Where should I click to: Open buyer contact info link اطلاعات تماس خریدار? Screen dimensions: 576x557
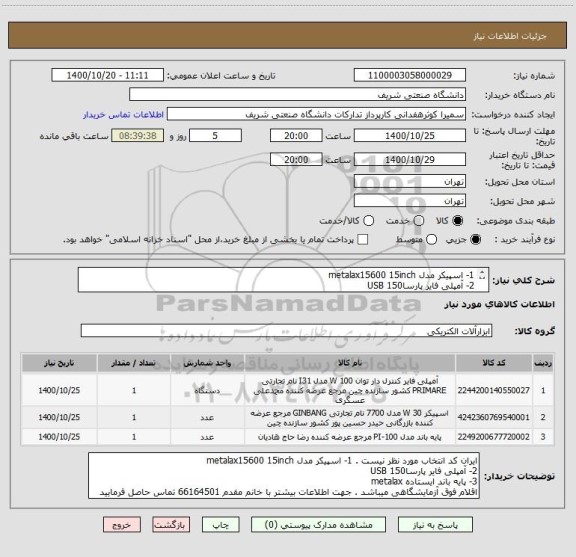coord(123,115)
